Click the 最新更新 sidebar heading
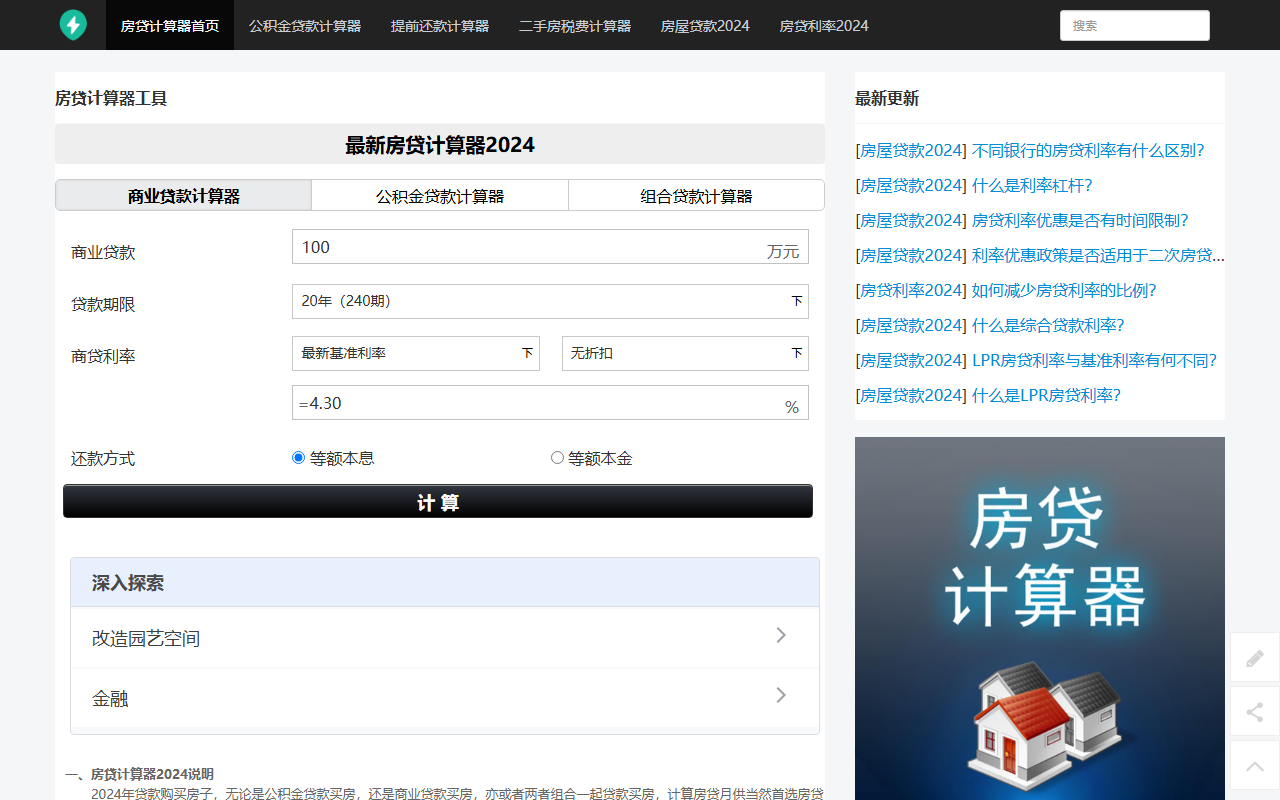This screenshot has height=800, width=1280. click(887, 98)
